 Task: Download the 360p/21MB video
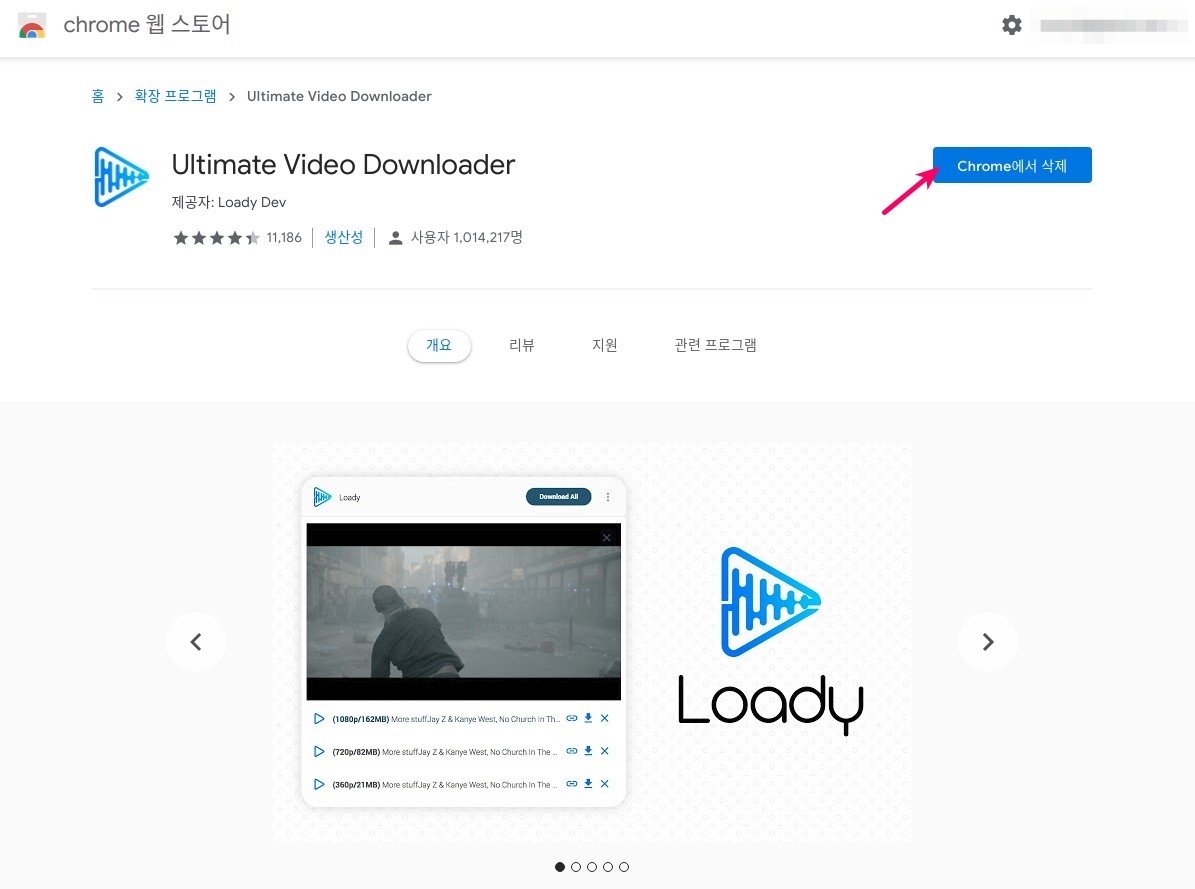click(588, 784)
